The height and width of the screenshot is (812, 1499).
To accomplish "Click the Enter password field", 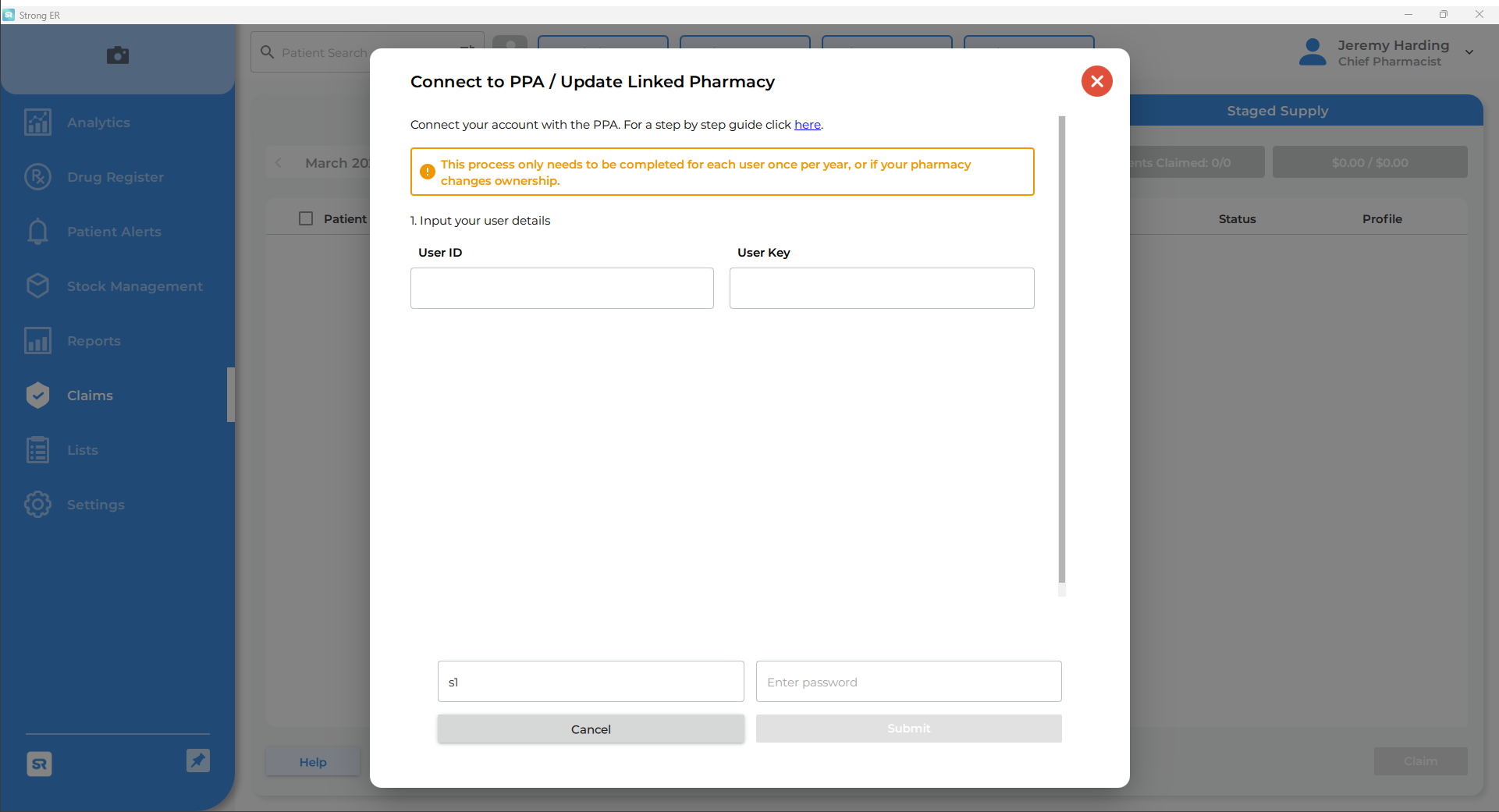I will point(908,681).
